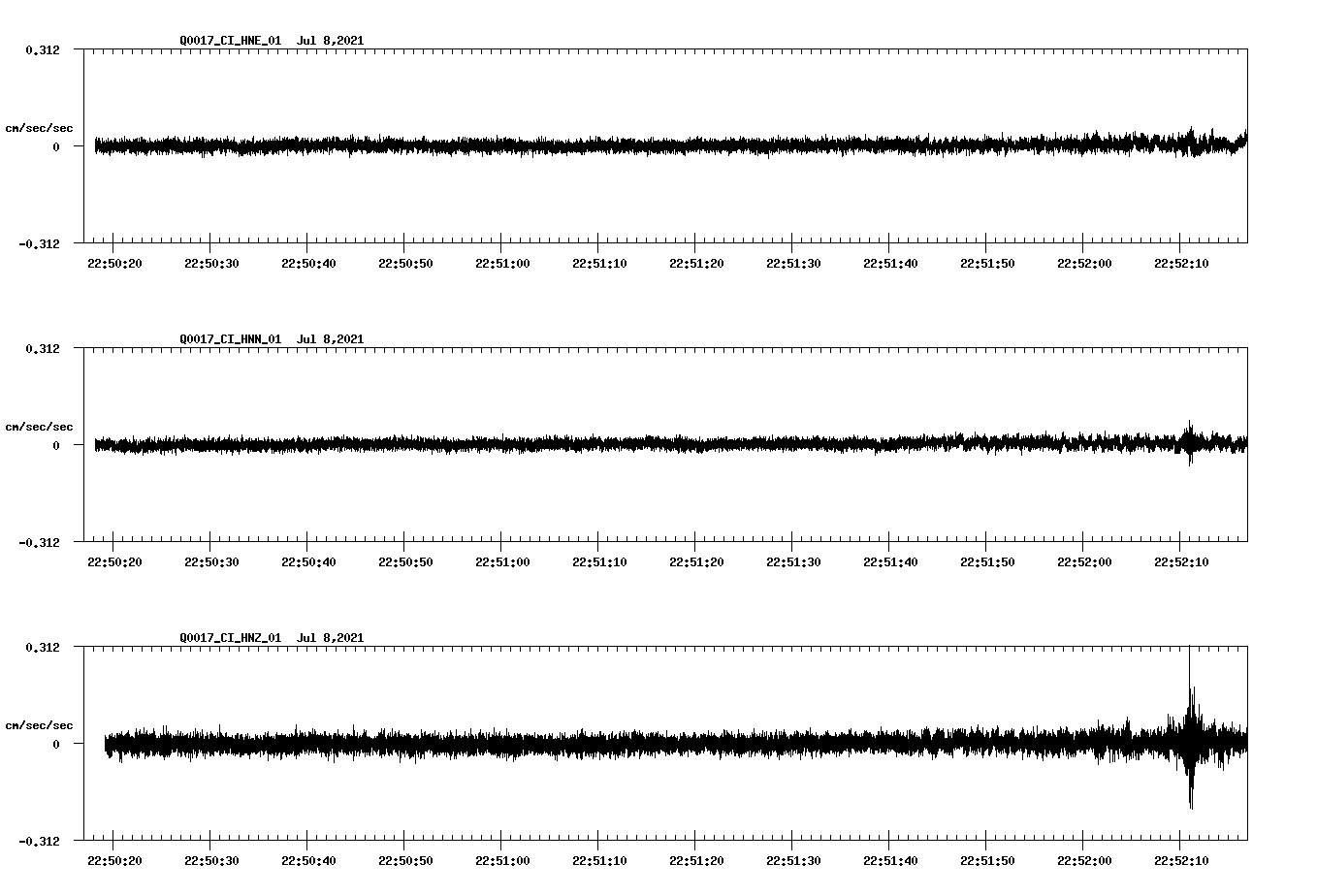Image resolution: width=1317 pixels, height=896 pixels.
Task: Click the cm/sec/sec label on bottom plot
Action: pos(39,723)
